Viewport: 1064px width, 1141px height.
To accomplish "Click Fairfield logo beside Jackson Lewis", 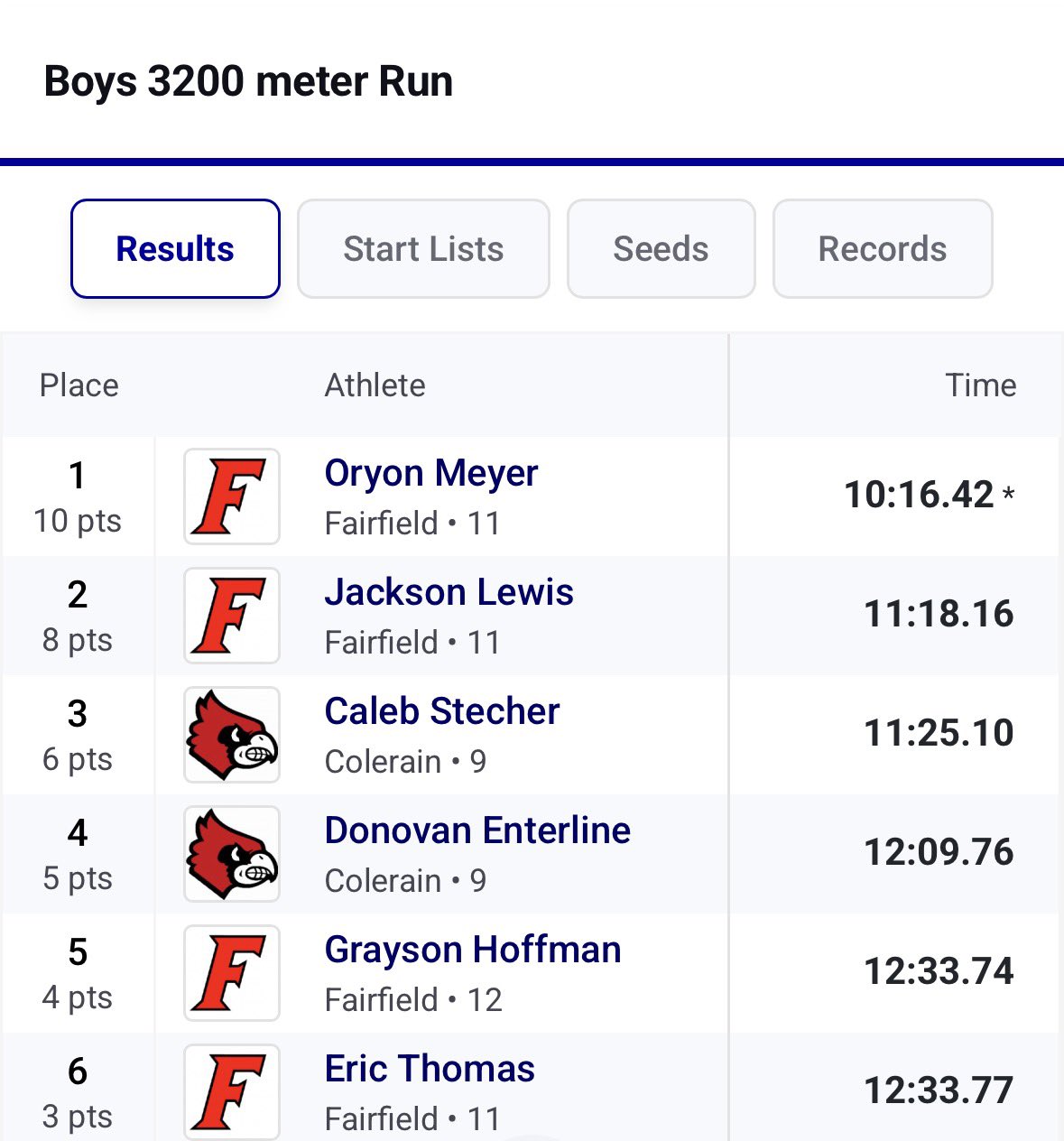I will [x=232, y=616].
